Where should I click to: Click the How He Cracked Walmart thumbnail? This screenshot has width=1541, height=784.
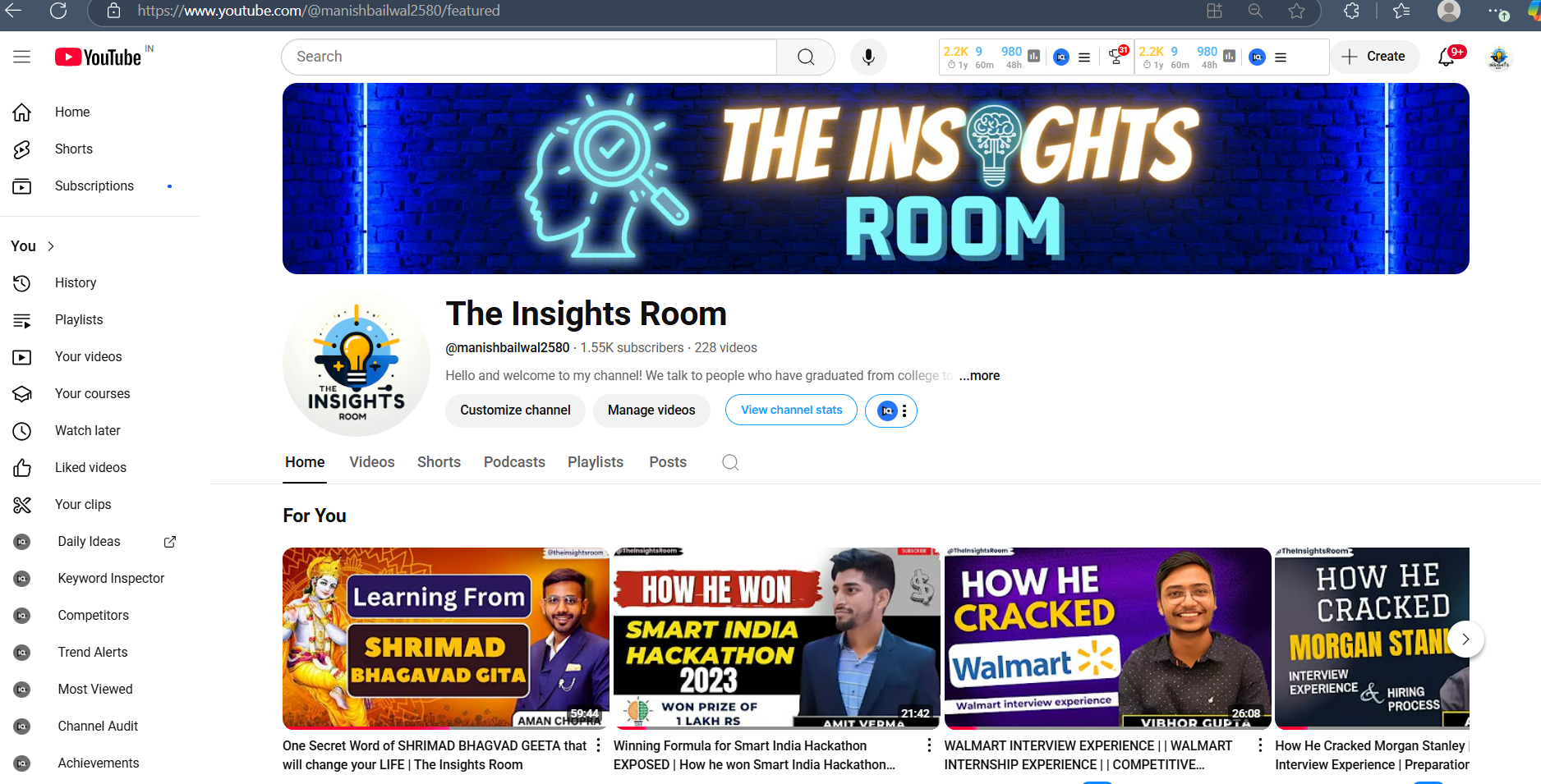1107,638
